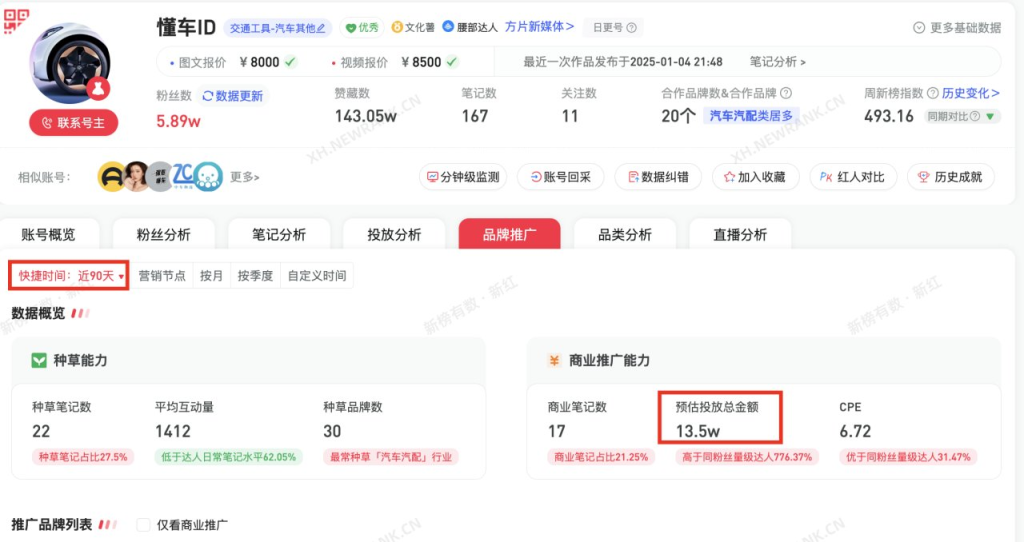Screen dimensions: 1024x542
Task: Open the 快捷时间 近90天 dropdown
Action: (69, 276)
